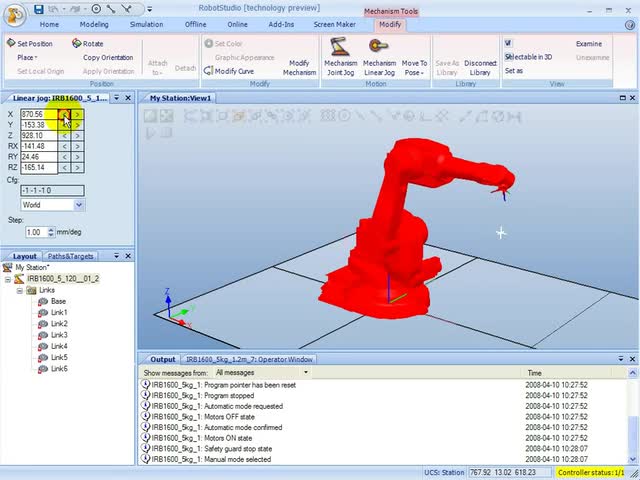Open Mechanism Linear Jog

point(379,57)
